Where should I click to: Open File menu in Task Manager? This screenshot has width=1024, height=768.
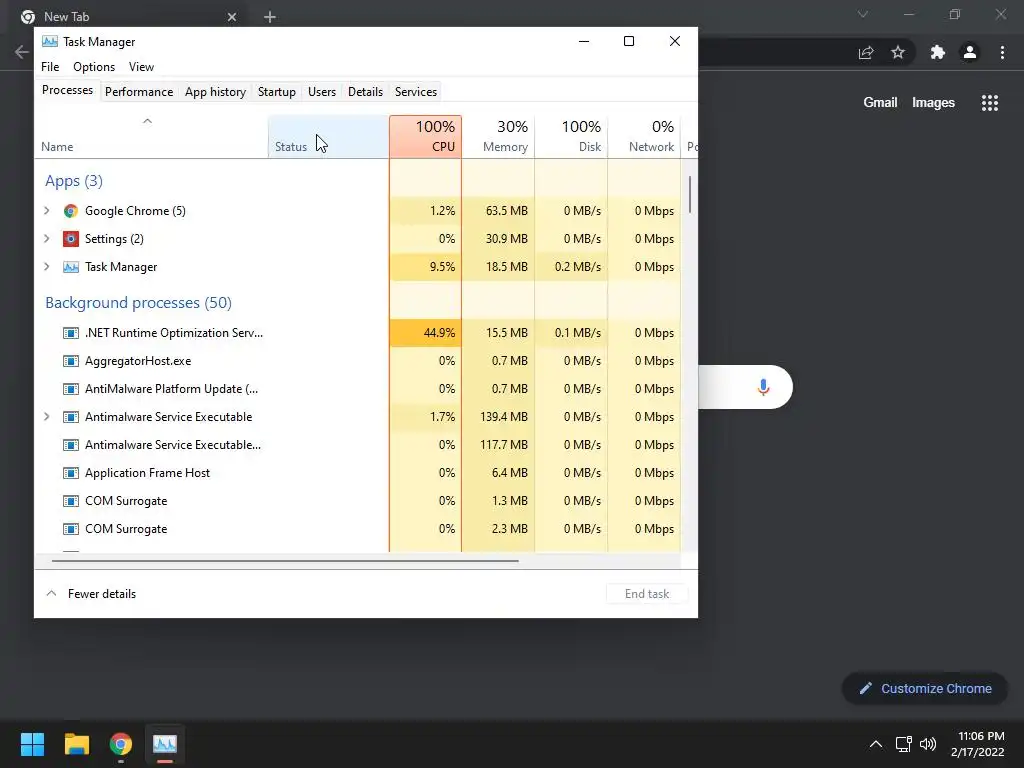pyautogui.click(x=50, y=67)
